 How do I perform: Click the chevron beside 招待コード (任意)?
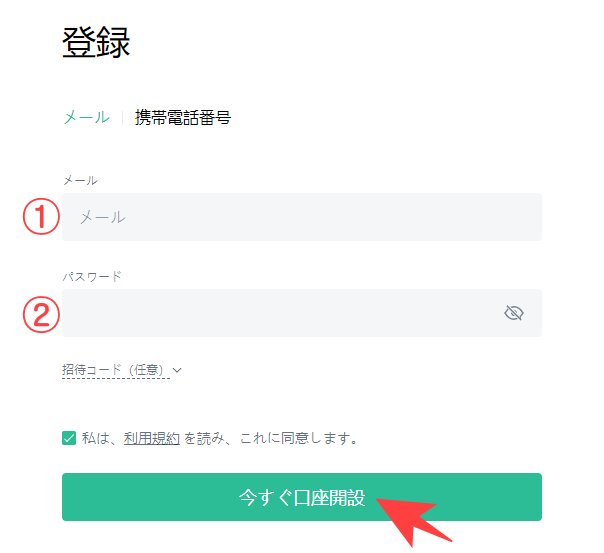pyautogui.click(x=177, y=370)
